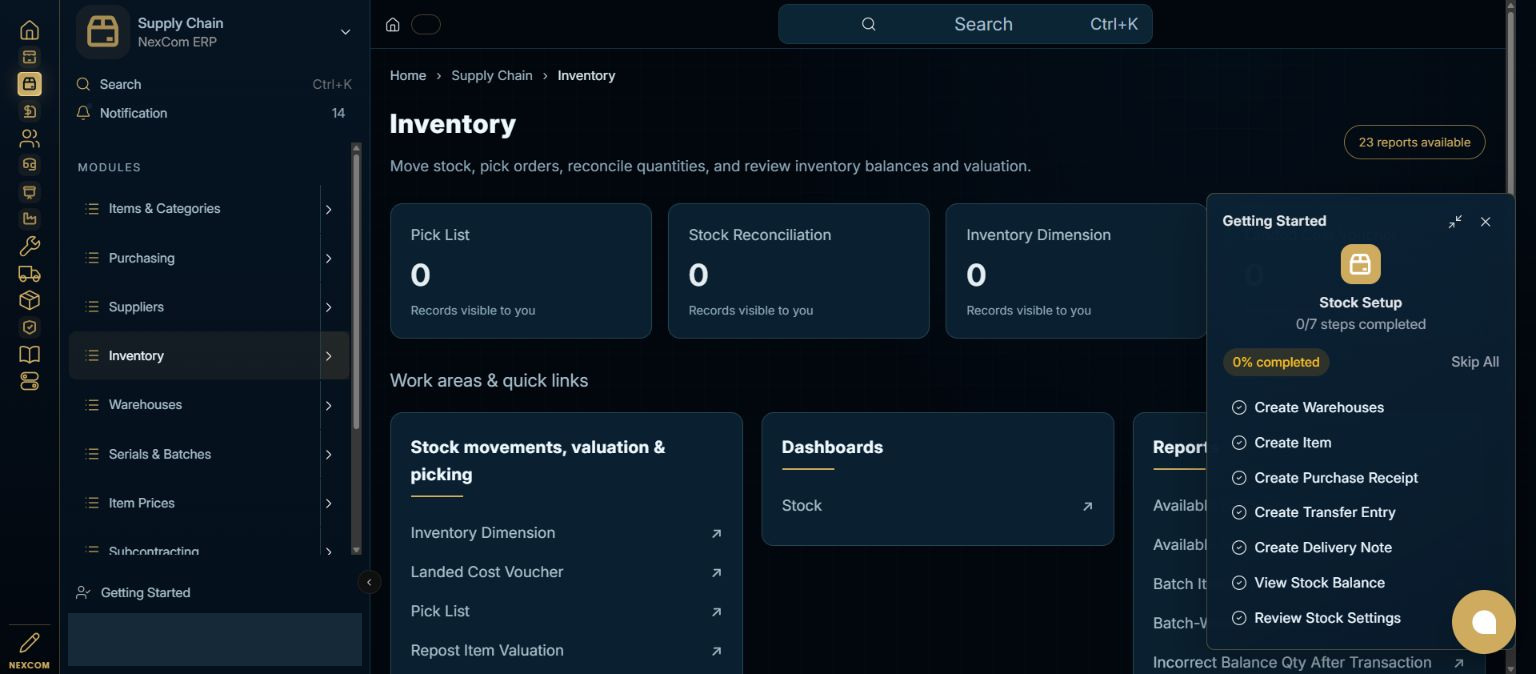The image size is (1536, 674).
Task: Open the dollar-sign finance icon in rail
Action: point(29,111)
